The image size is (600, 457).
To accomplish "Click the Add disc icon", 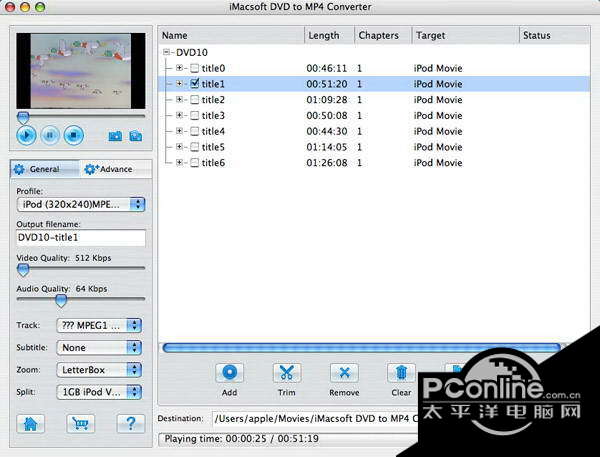I will point(229,373).
